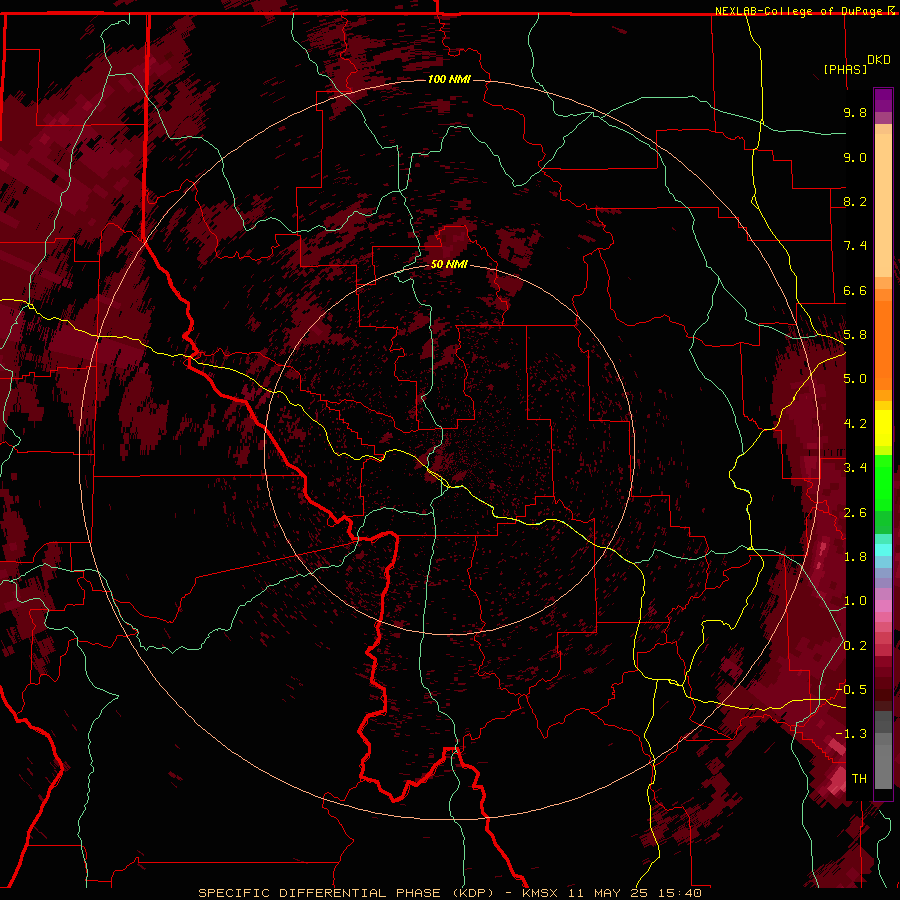900x900 pixels.
Task: Select the [PHAS] unit label
Action: 845,69
